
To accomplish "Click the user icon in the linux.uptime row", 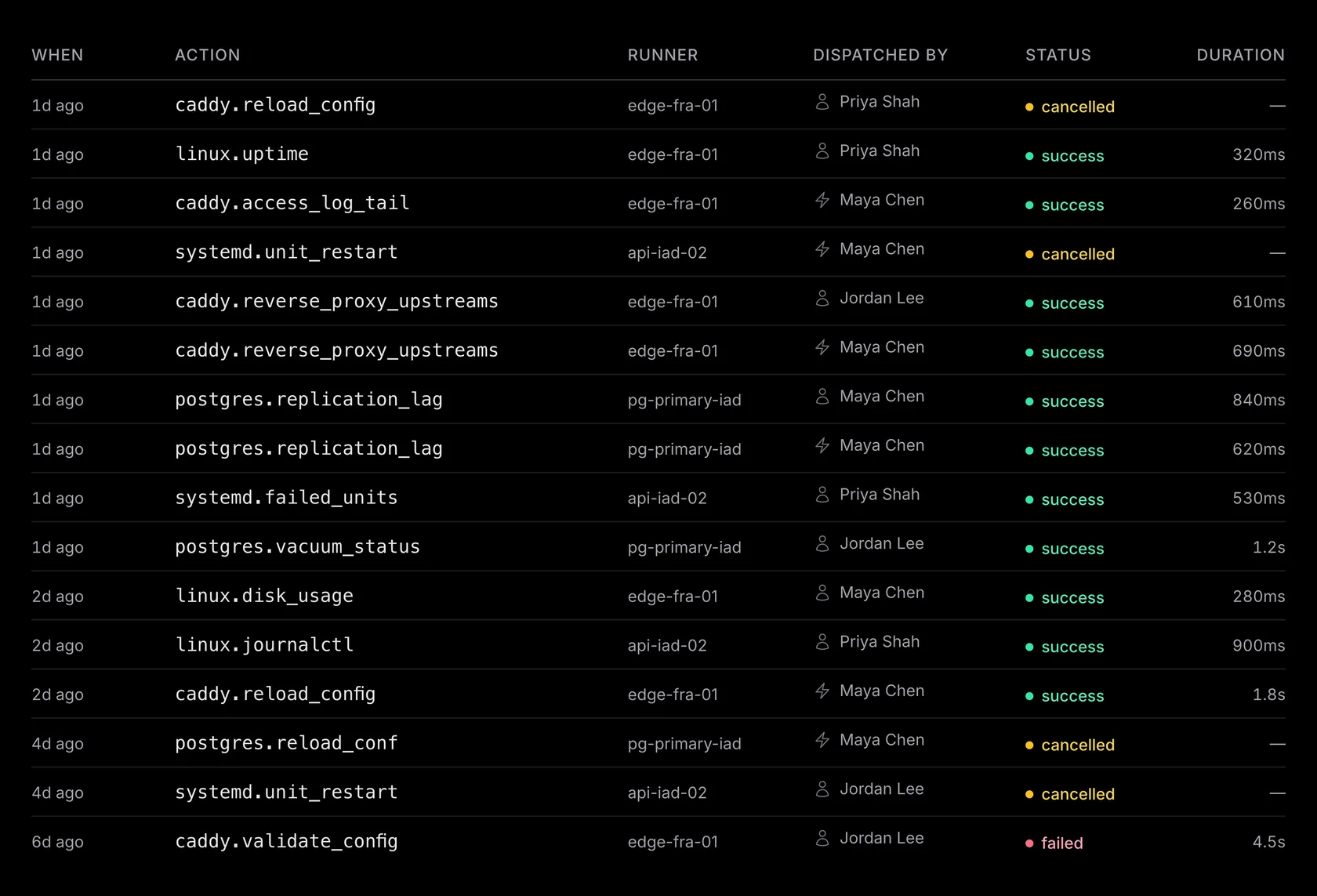I will click(822, 151).
